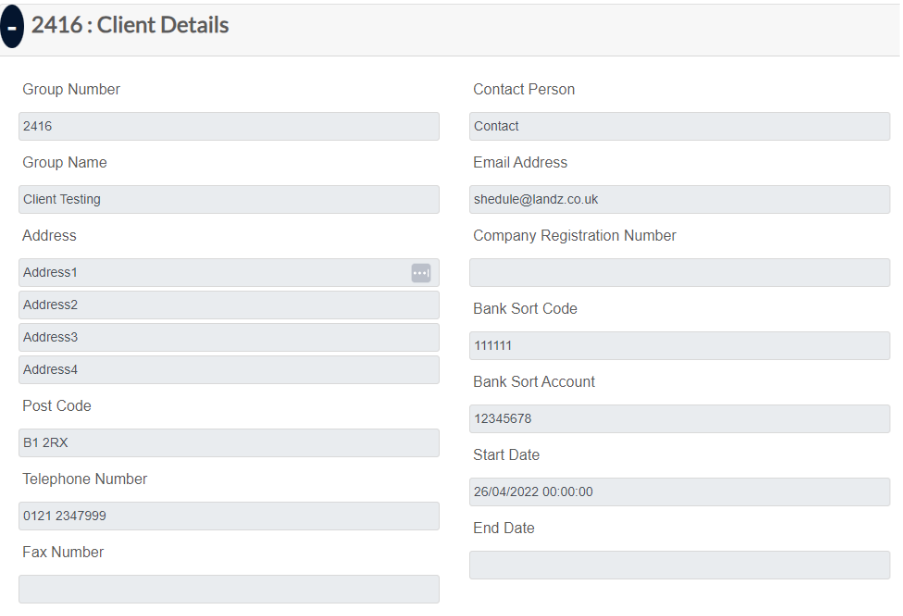Click the empty Company Registration Number field
Image resolution: width=903 pixels, height=616 pixels.
[x=679, y=273]
